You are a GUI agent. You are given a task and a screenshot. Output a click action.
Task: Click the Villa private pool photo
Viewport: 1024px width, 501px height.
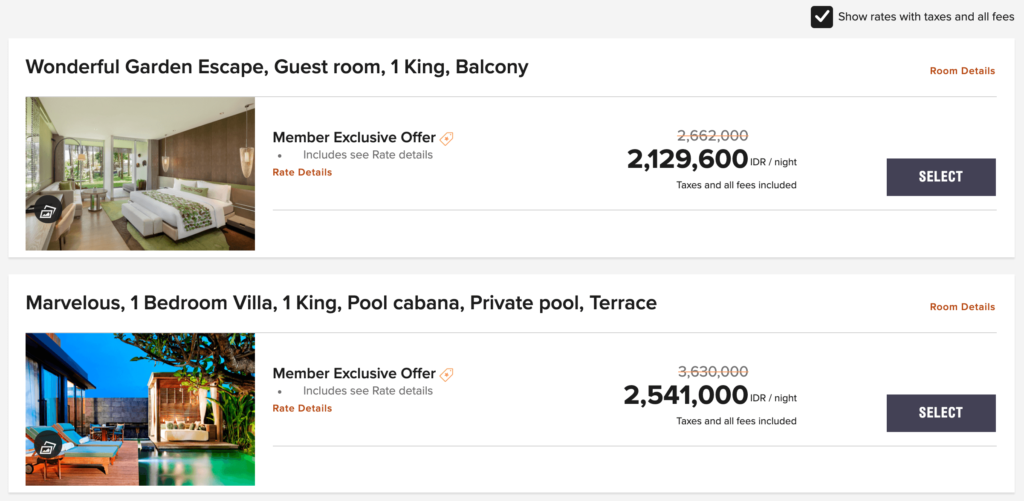coord(140,410)
